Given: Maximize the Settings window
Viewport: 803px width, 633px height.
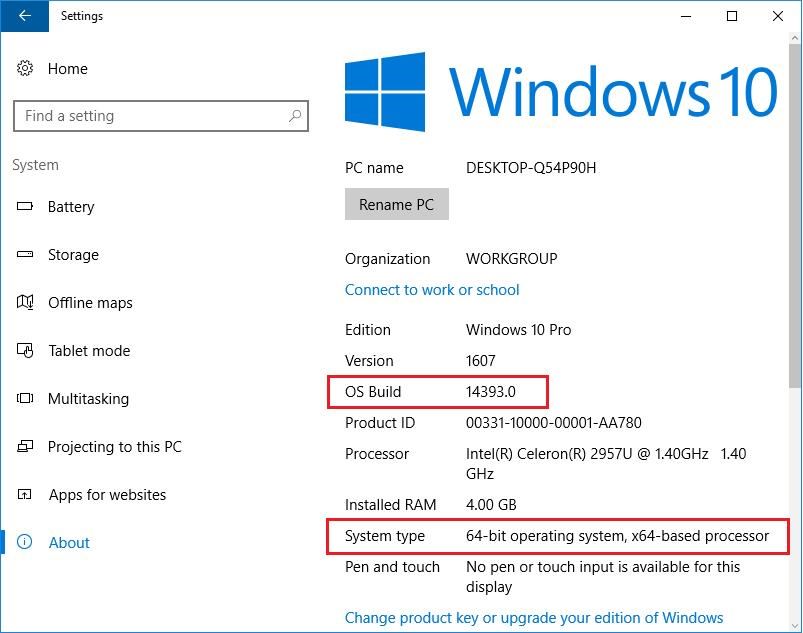Looking at the screenshot, I should tap(732, 16).
